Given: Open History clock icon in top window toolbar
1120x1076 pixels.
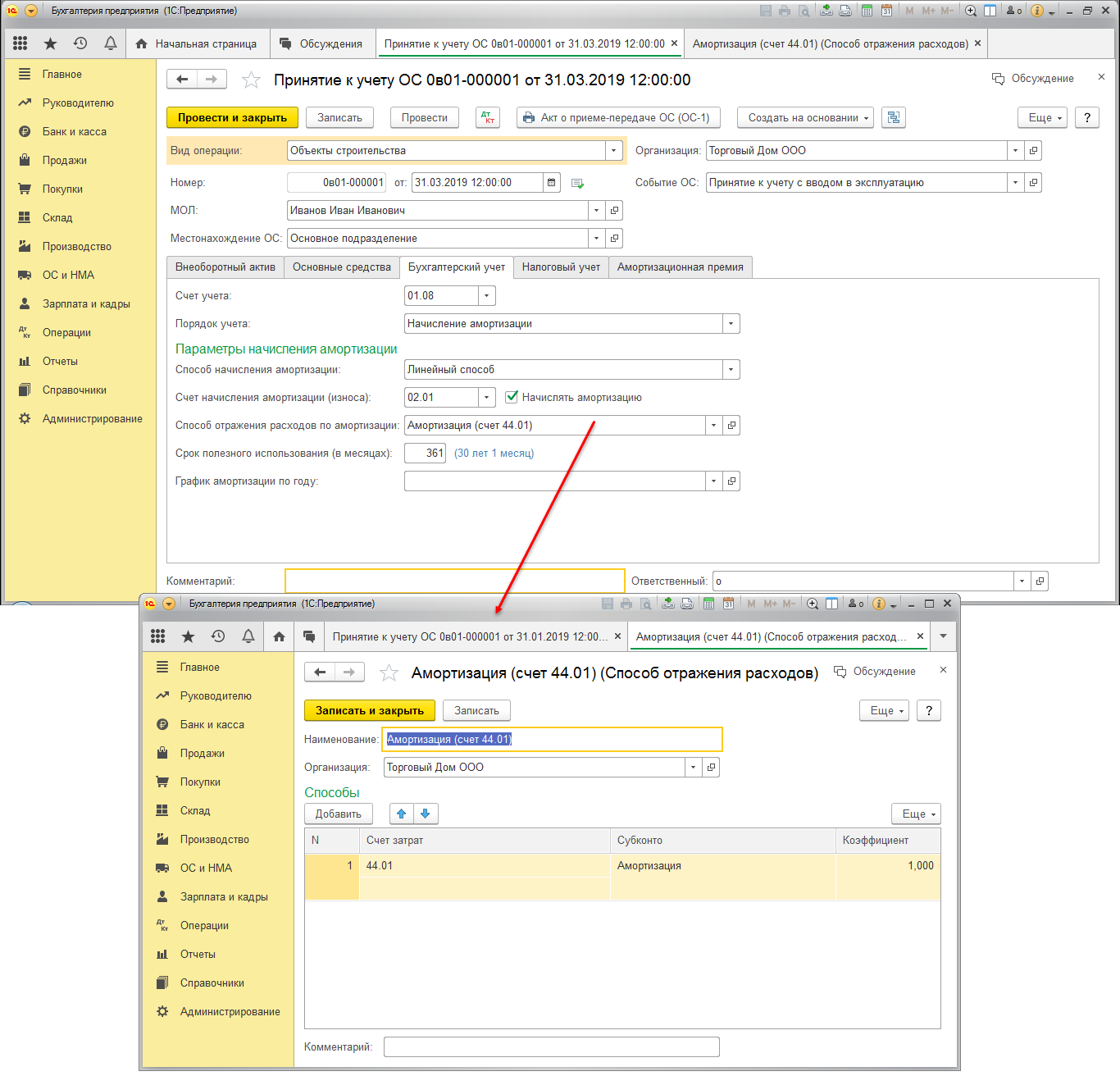Looking at the screenshot, I should pos(80,43).
